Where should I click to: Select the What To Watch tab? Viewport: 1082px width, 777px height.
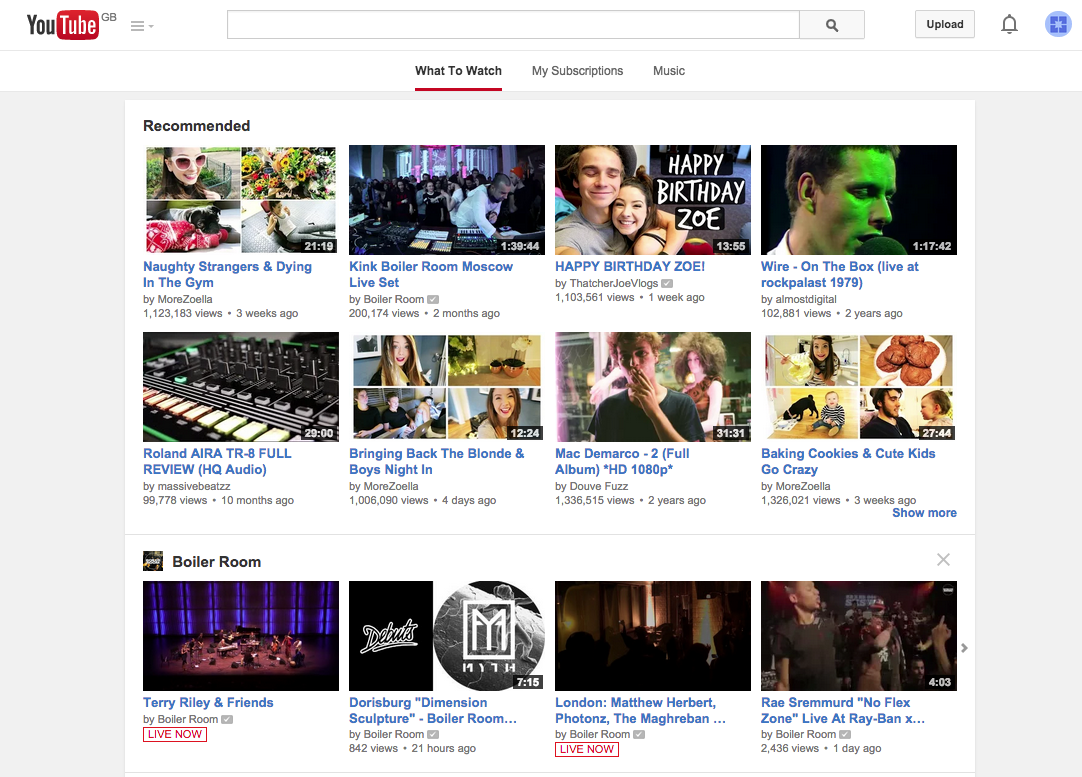coord(458,71)
